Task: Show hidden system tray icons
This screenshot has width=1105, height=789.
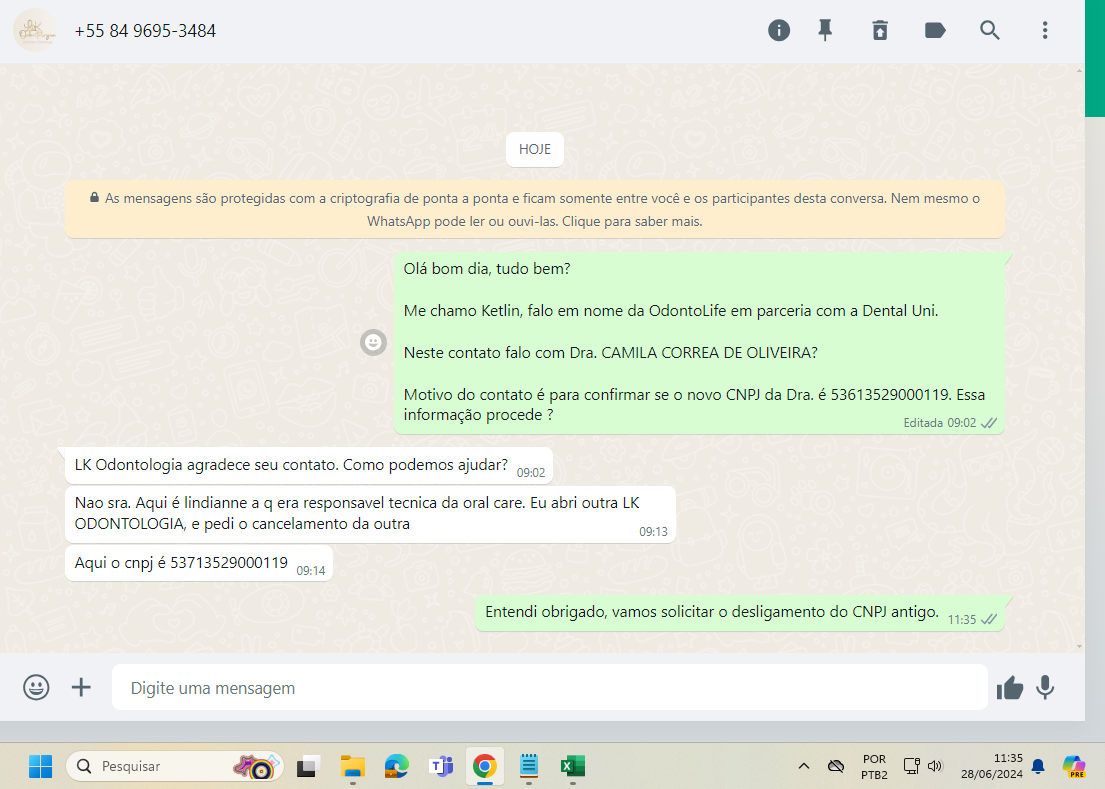Action: coord(803,766)
